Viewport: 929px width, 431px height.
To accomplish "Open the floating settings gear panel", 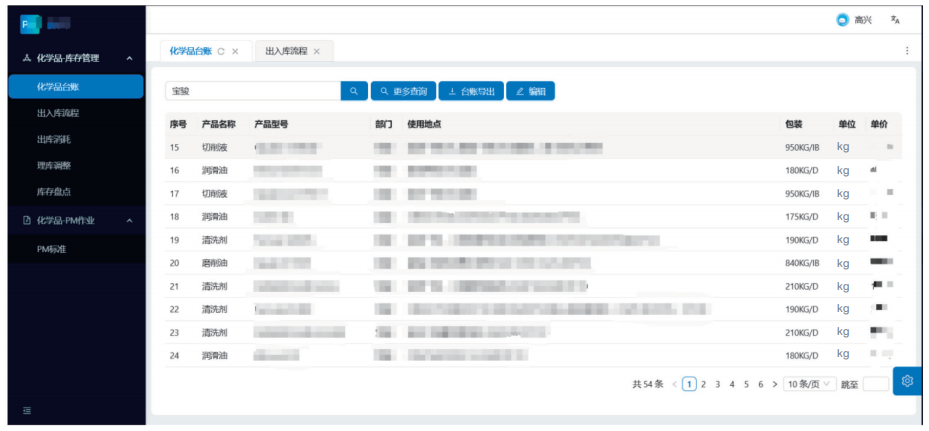I will tap(907, 381).
